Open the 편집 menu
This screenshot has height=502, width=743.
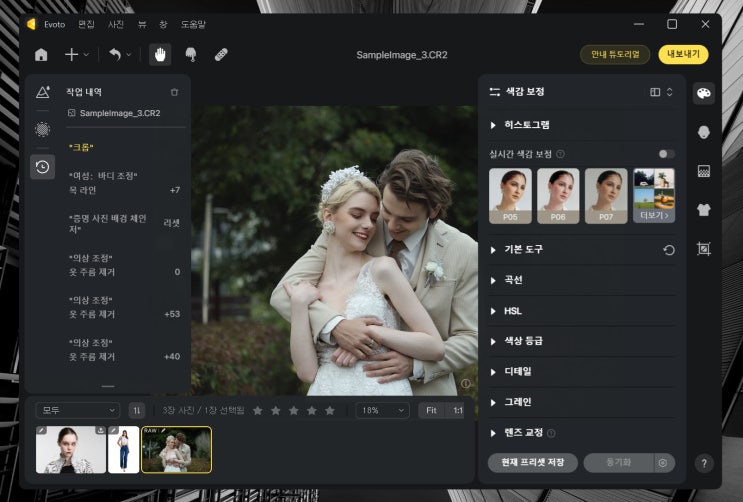[x=86, y=25]
